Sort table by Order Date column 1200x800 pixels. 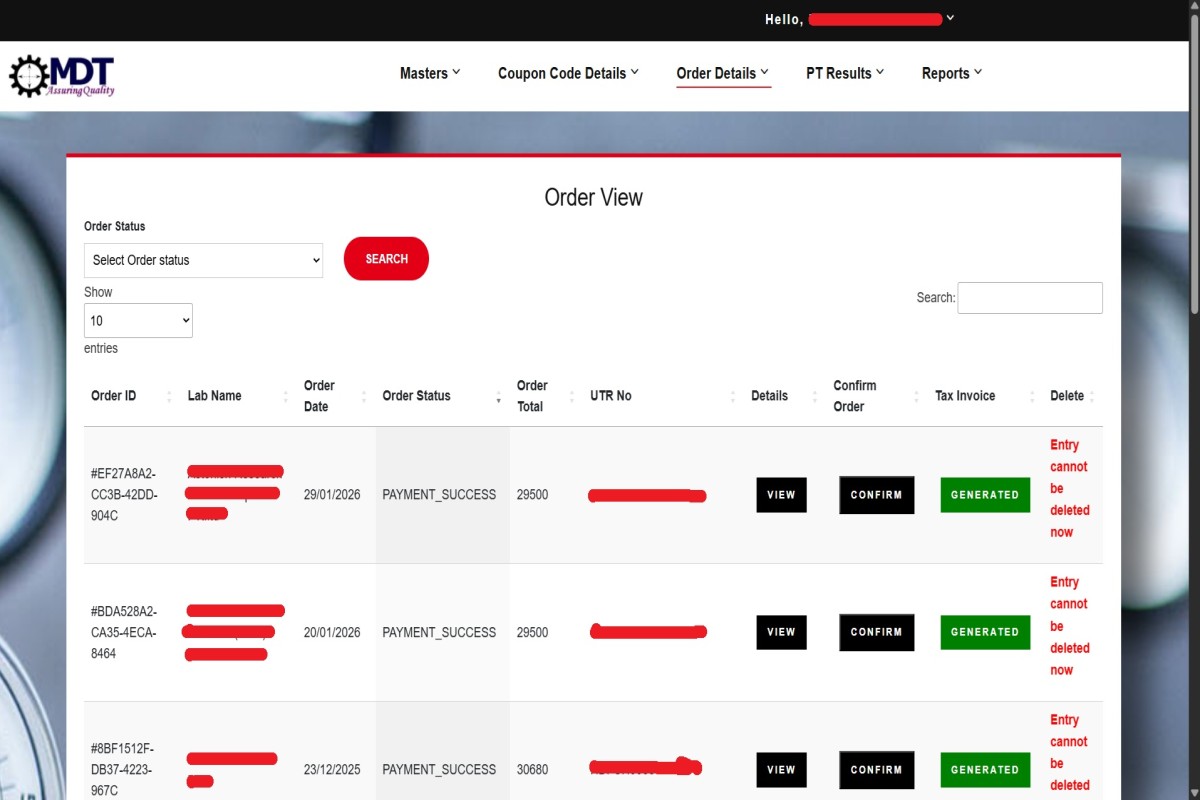coord(319,396)
